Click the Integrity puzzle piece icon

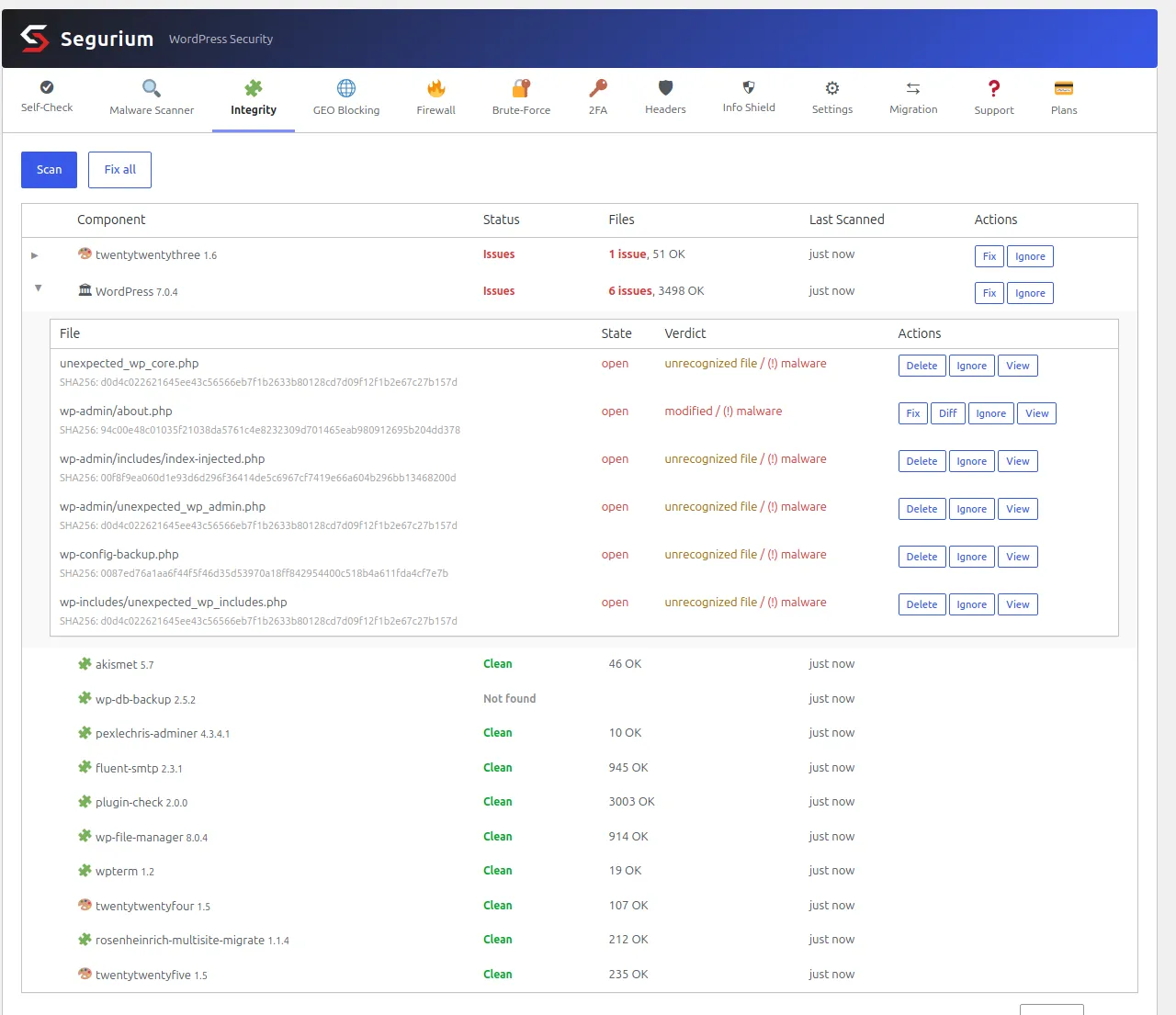coord(254,88)
